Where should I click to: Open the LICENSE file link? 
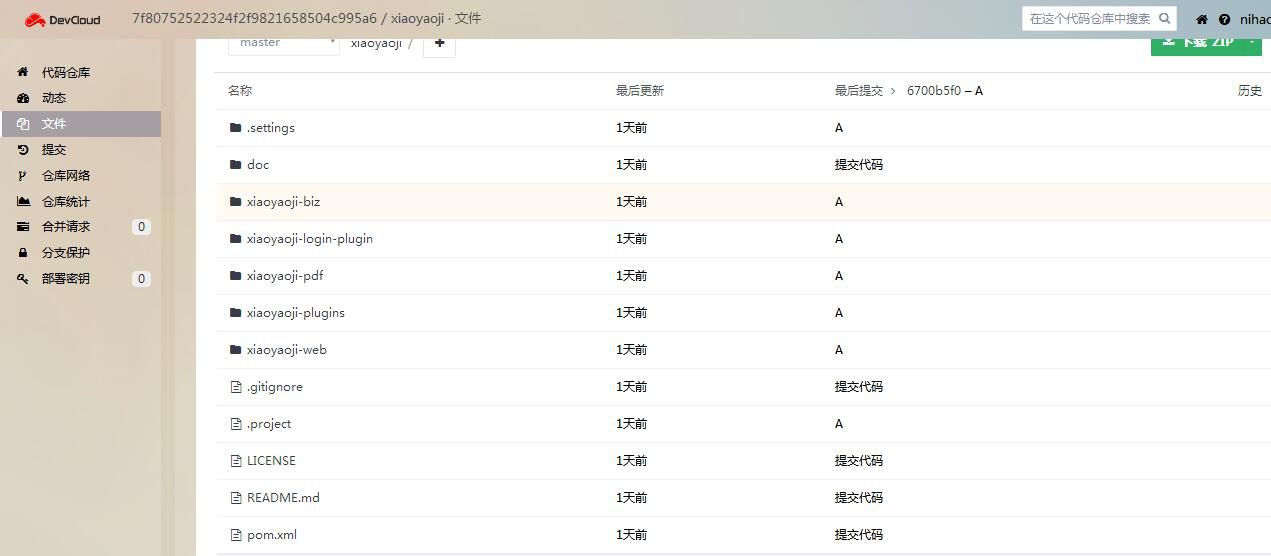pyautogui.click(x=271, y=461)
